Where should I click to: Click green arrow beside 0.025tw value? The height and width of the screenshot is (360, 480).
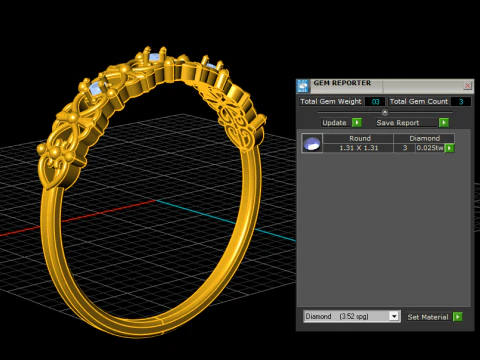(x=450, y=148)
